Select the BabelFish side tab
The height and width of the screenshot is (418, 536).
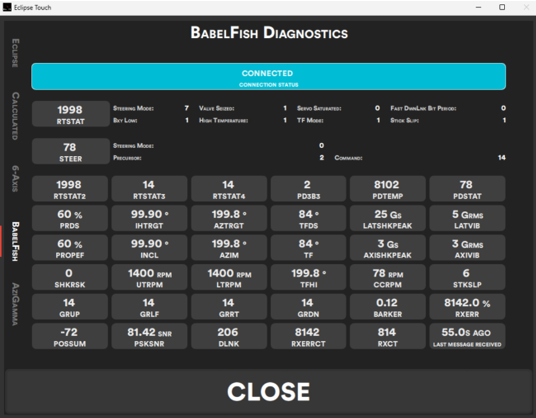15,241
